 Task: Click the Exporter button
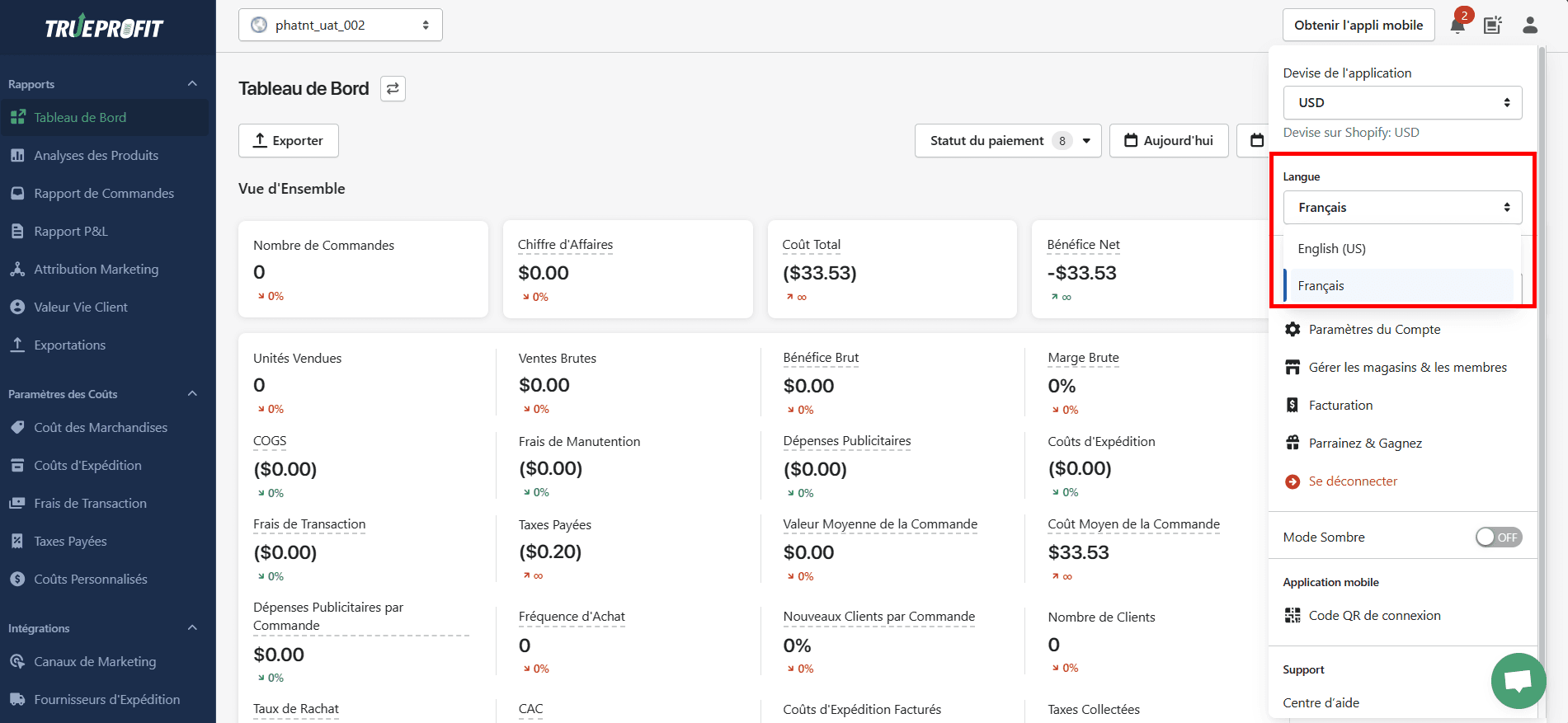[289, 140]
